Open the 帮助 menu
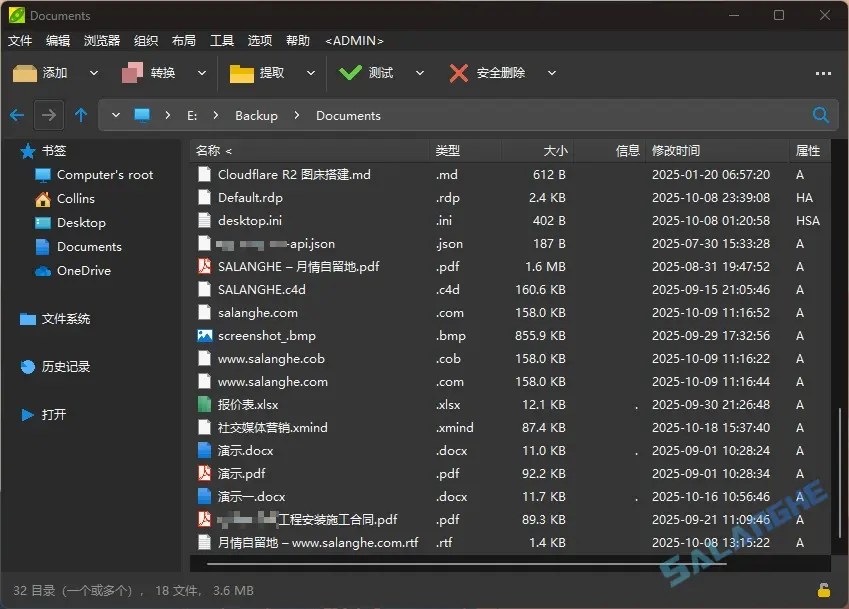Viewport: 849px width, 609px height. [297, 40]
